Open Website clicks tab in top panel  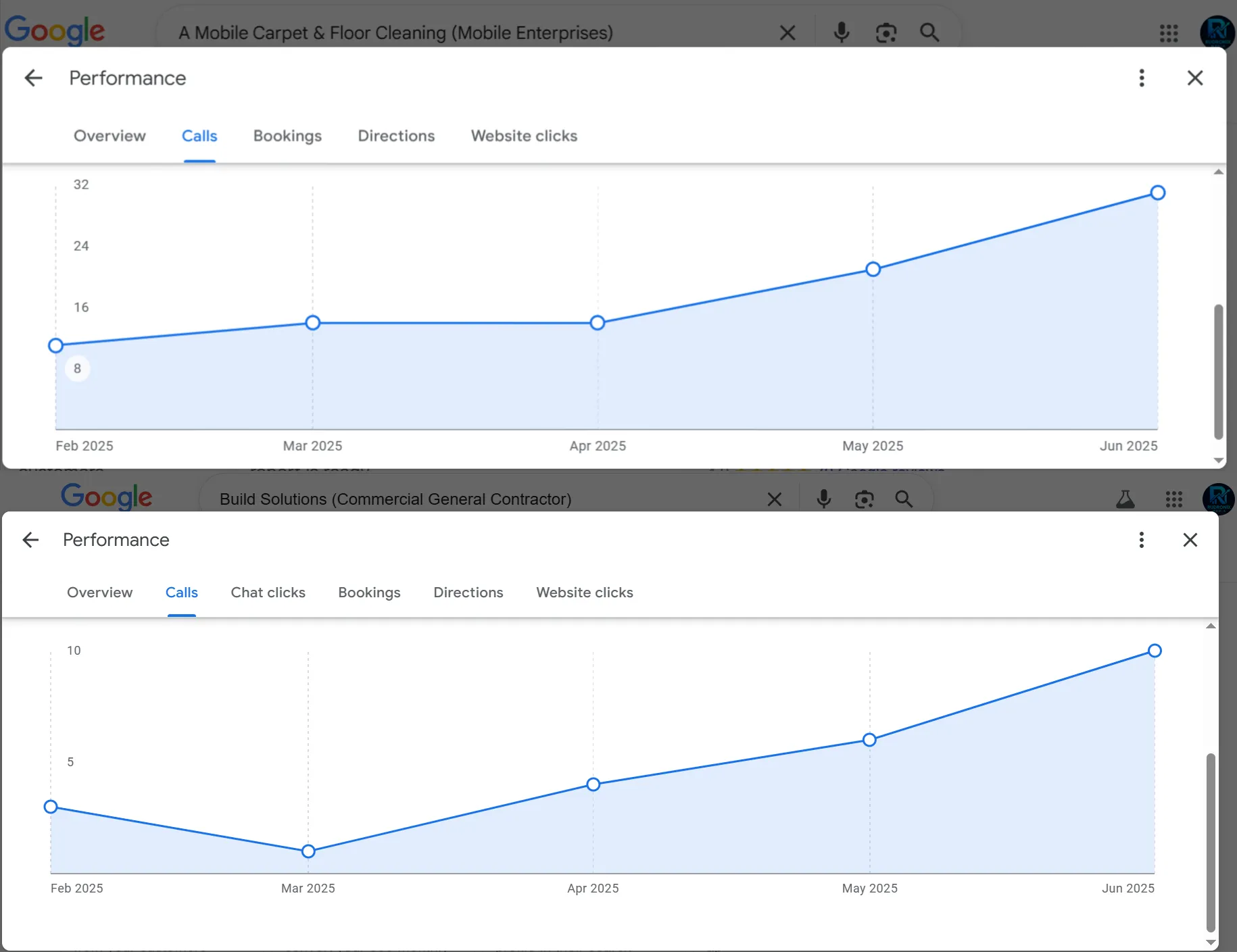coord(524,136)
